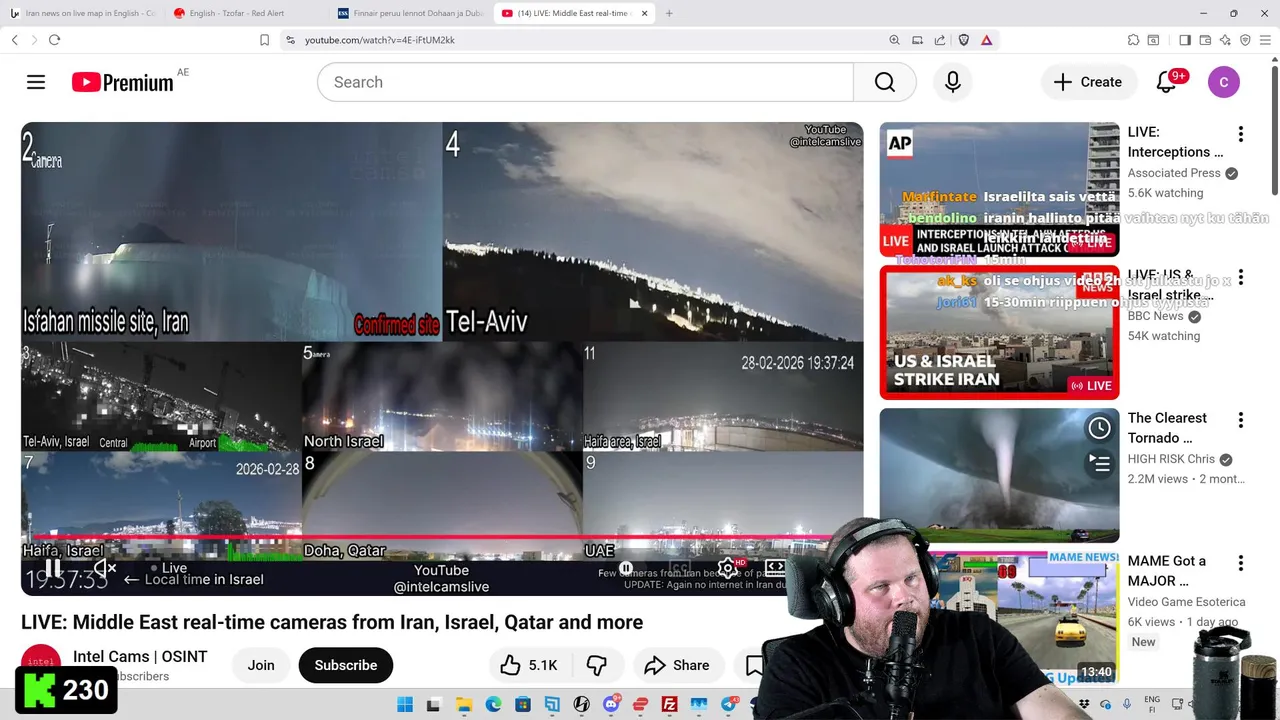Close the active YouTube live tab
The width and height of the screenshot is (1280, 720).
tap(644, 13)
